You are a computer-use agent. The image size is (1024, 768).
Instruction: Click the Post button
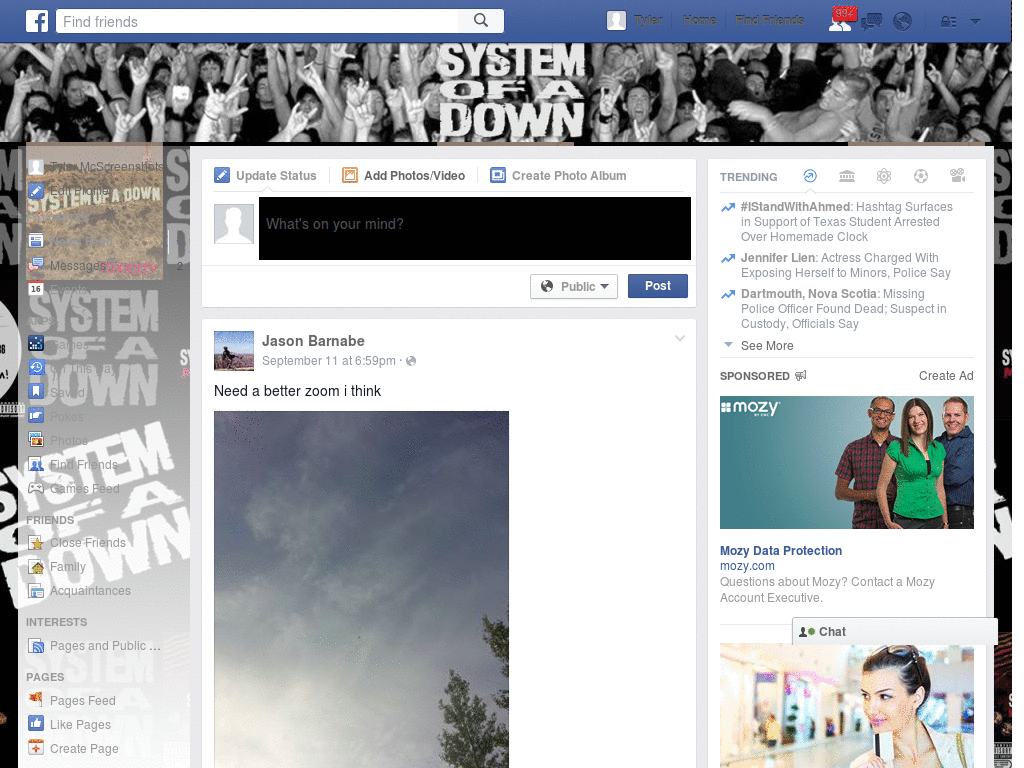657,286
